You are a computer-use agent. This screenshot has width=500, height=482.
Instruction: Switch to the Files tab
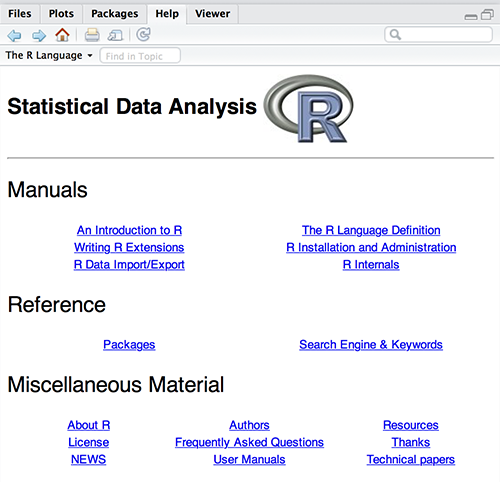pos(20,14)
